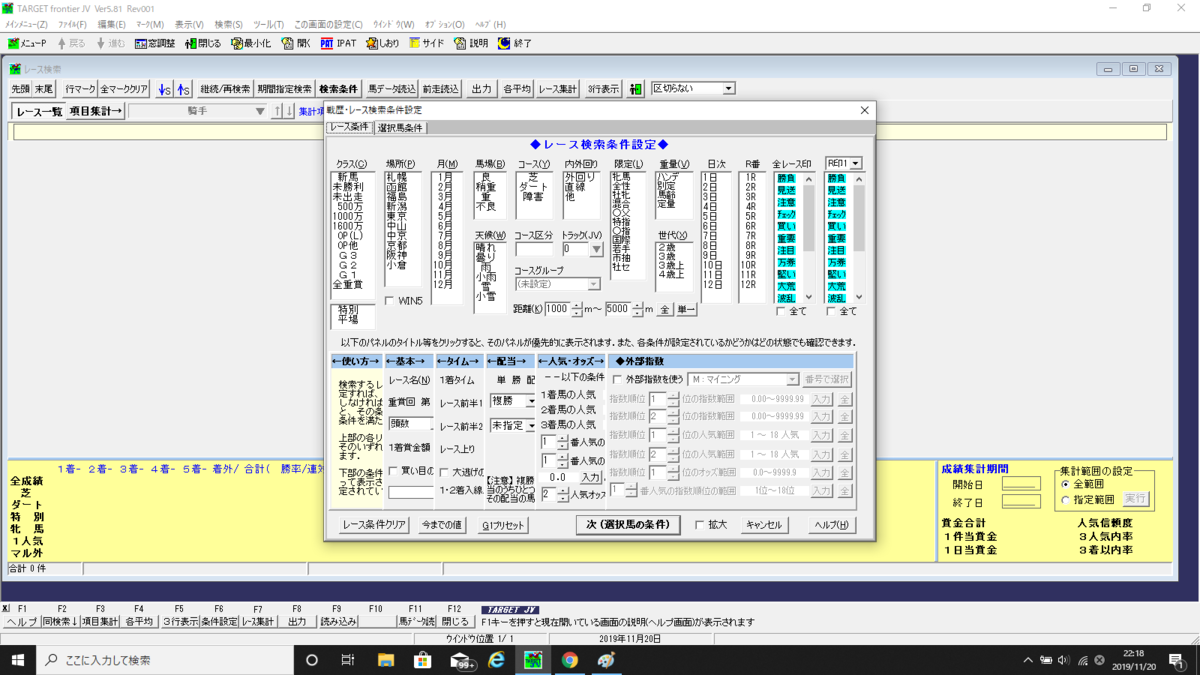This screenshot has height=675, width=1200.
Task: Click the コース区分 input field
Action: pos(533,249)
